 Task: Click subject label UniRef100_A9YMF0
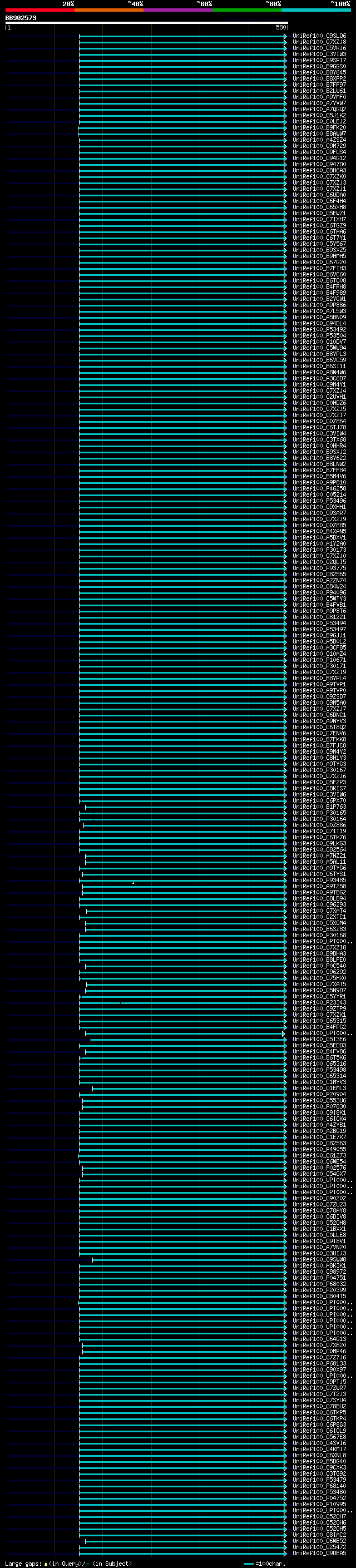(x=319, y=97)
